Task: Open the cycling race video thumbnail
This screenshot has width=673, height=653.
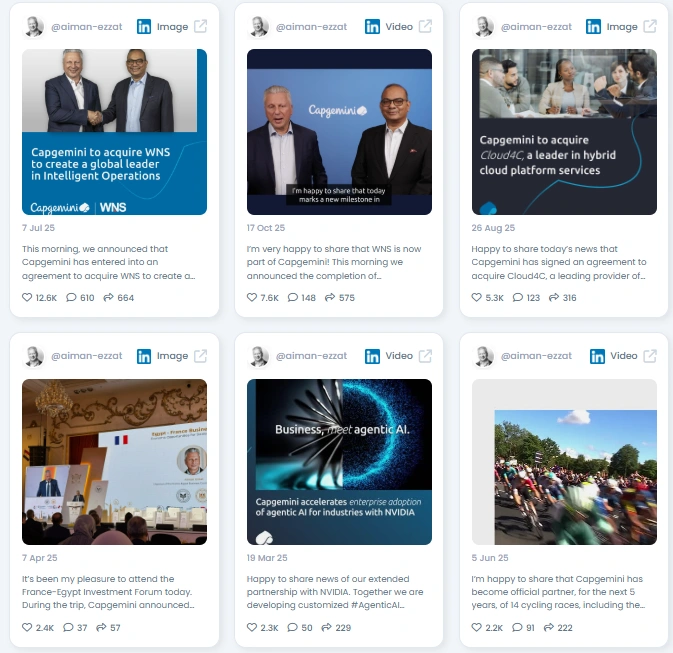Action: (564, 462)
